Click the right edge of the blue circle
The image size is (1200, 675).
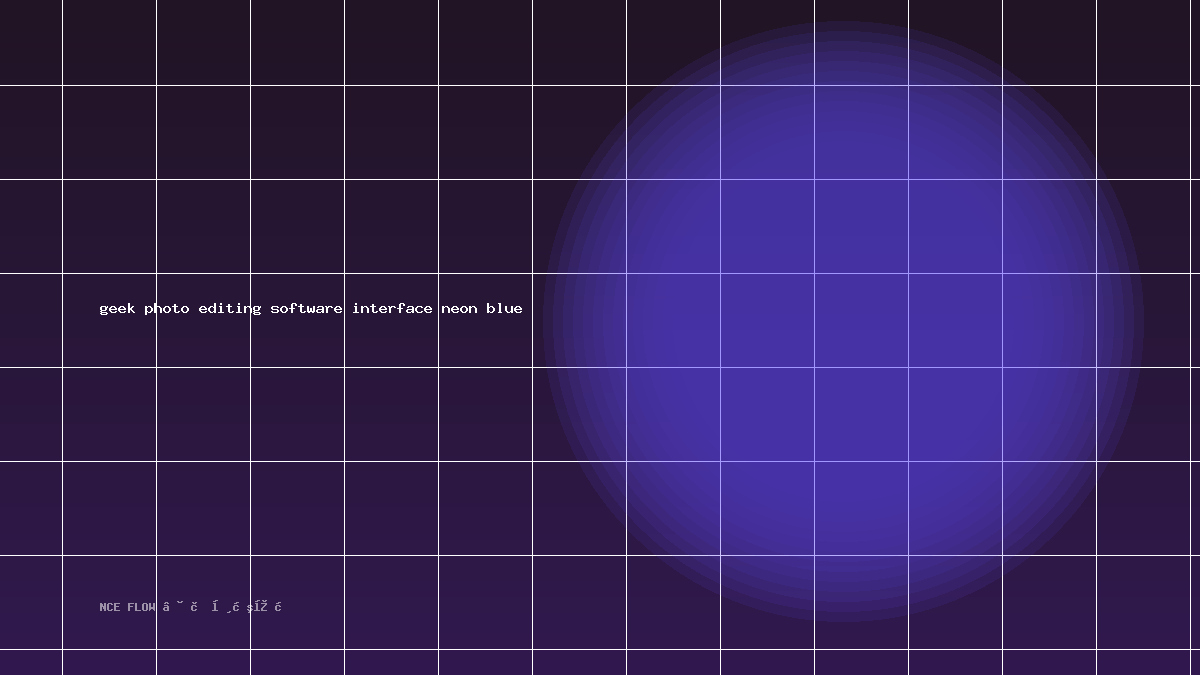(x=1142, y=321)
